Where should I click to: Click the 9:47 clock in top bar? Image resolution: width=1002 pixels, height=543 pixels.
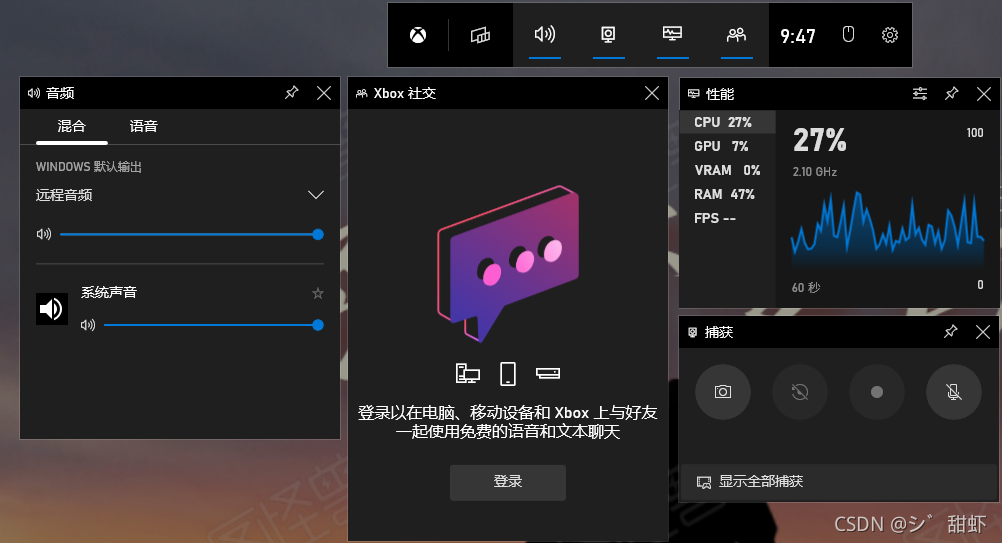(x=798, y=36)
